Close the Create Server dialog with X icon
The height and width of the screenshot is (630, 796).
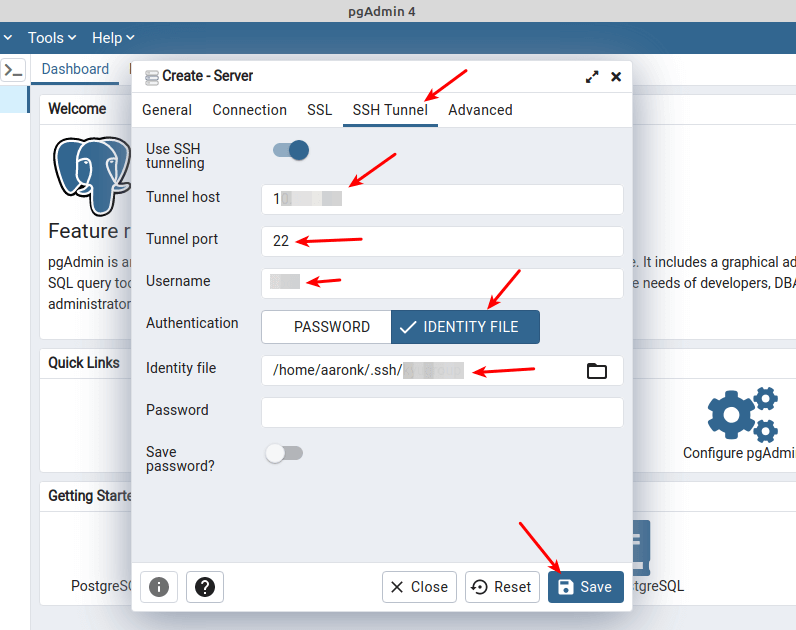coord(616,77)
